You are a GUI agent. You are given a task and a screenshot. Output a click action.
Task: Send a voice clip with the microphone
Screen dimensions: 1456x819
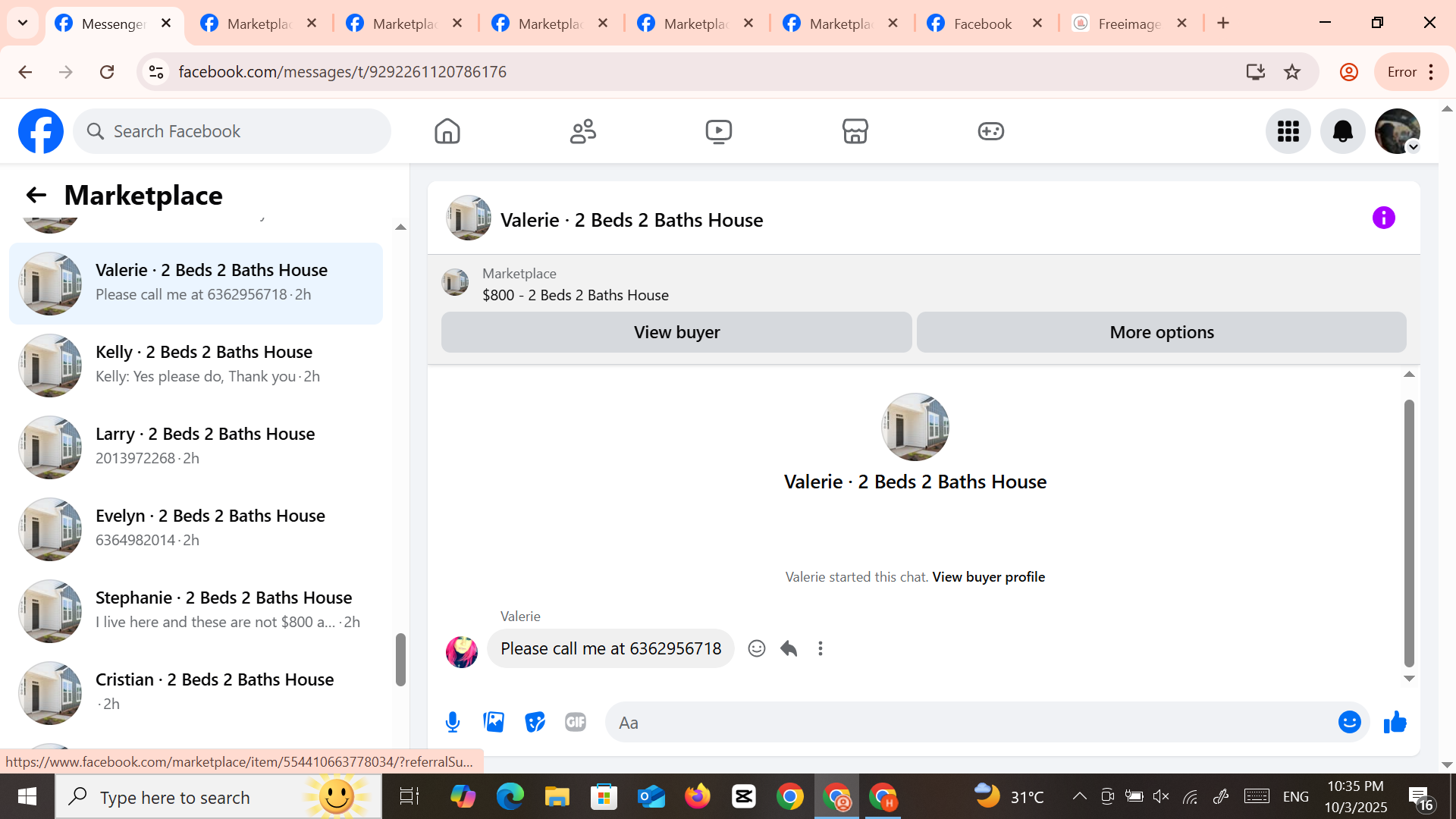click(x=453, y=723)
